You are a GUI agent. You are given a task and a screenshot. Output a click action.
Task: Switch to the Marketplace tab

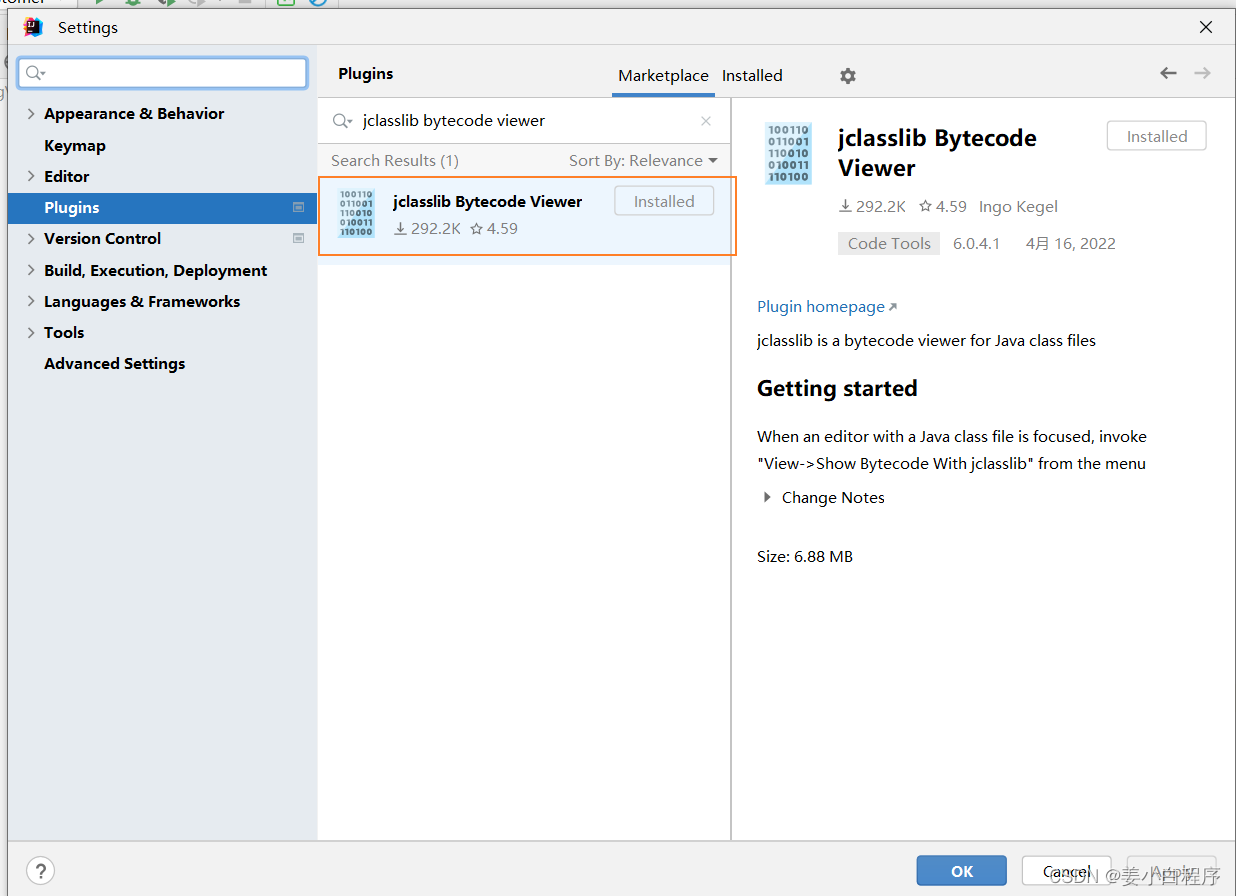coord(663,76)
